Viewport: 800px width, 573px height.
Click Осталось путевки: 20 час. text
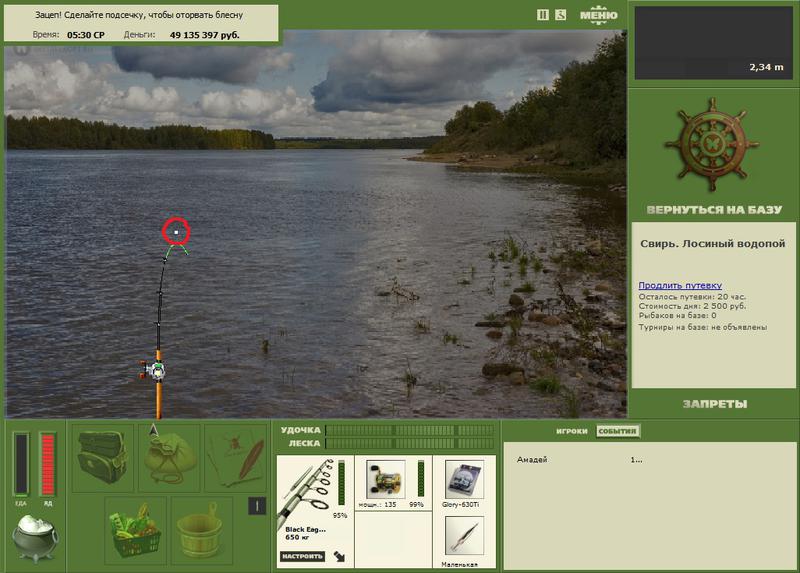(692, 296)
